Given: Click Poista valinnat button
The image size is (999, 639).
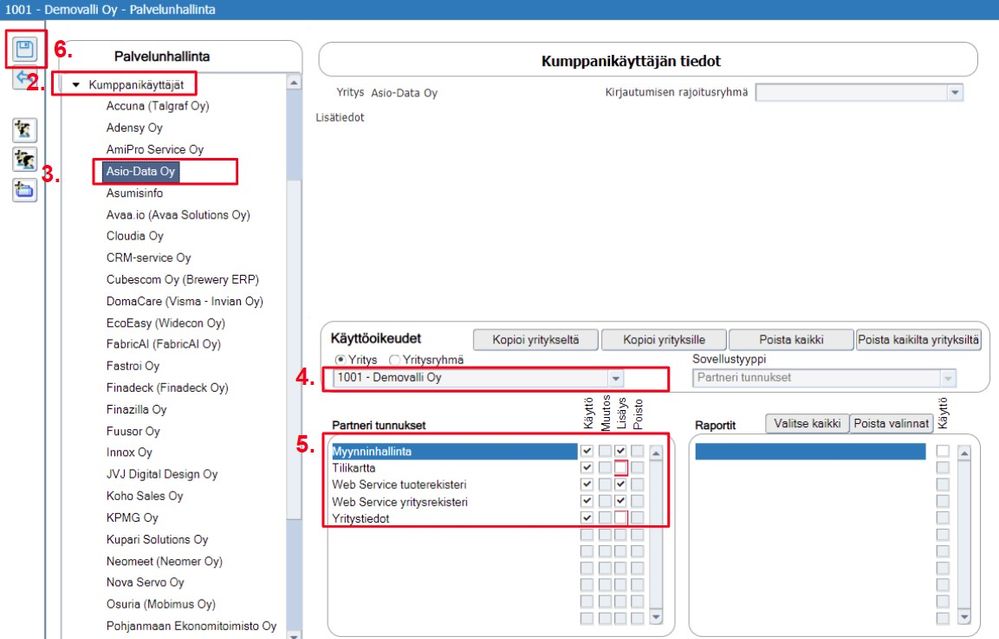Looking at the screenshot, I should pos(891,424).
